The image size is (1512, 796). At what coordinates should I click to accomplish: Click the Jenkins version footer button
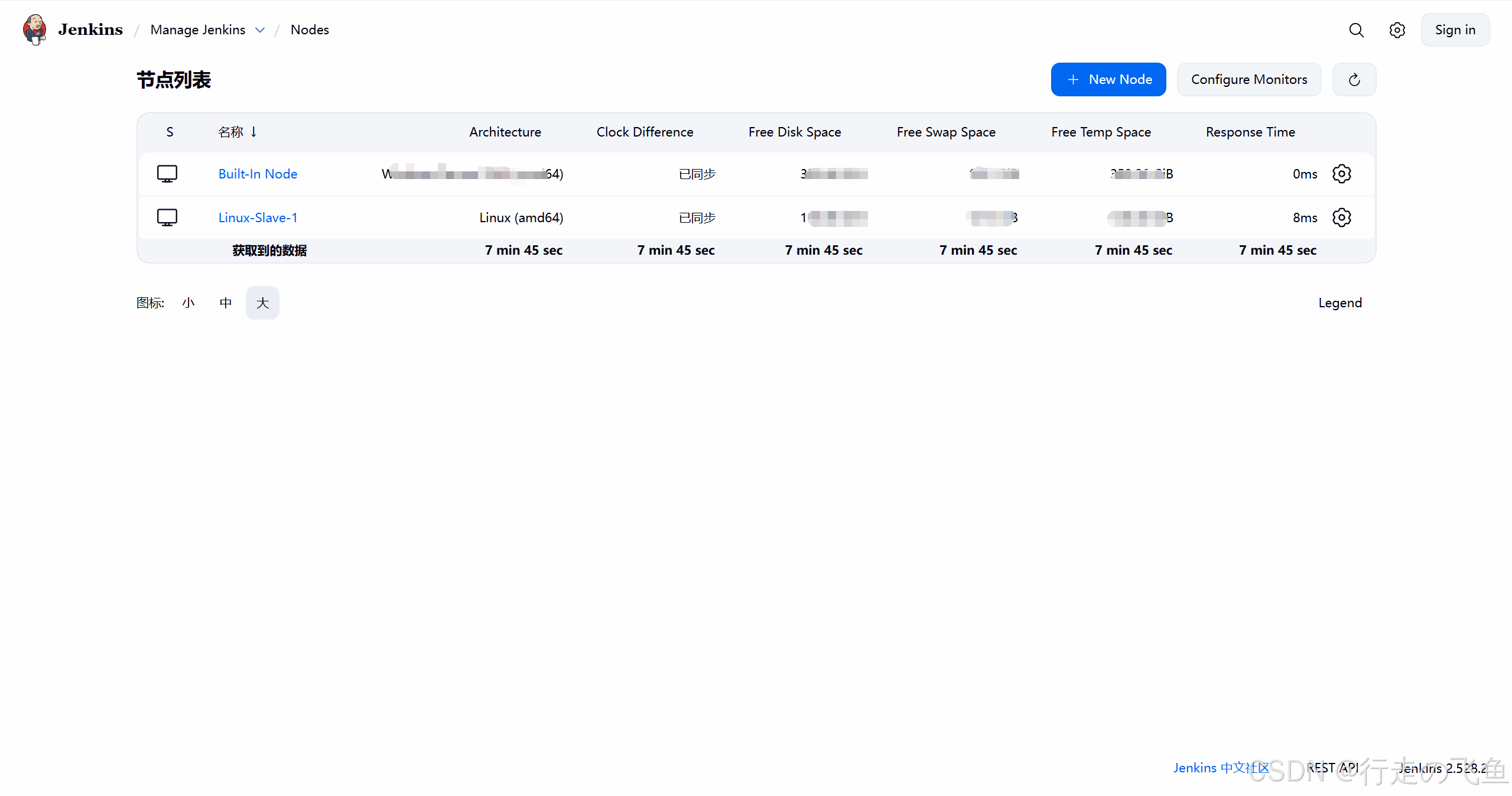point(1442,768)
